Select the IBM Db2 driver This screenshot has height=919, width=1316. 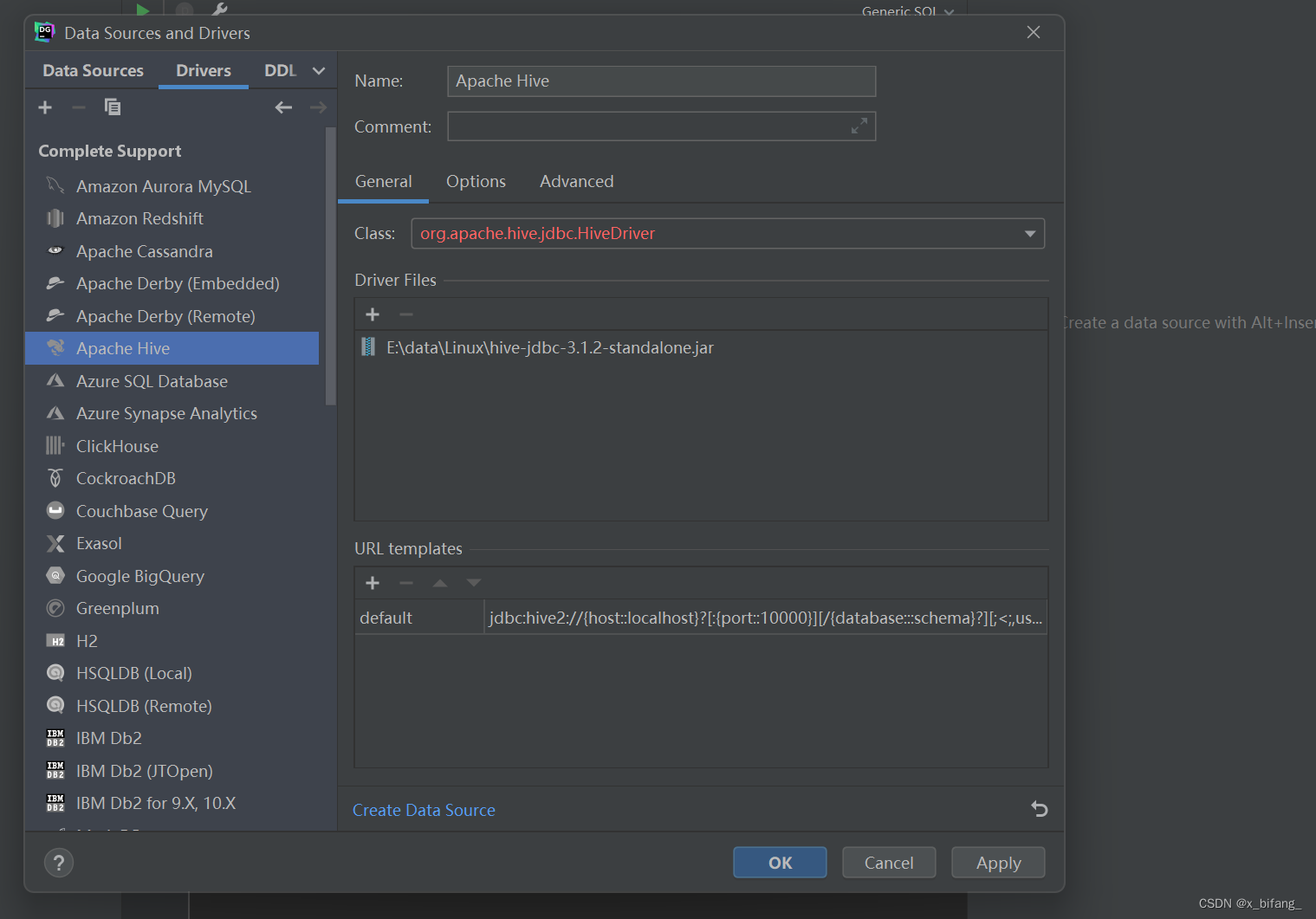(x=172, y=738)
